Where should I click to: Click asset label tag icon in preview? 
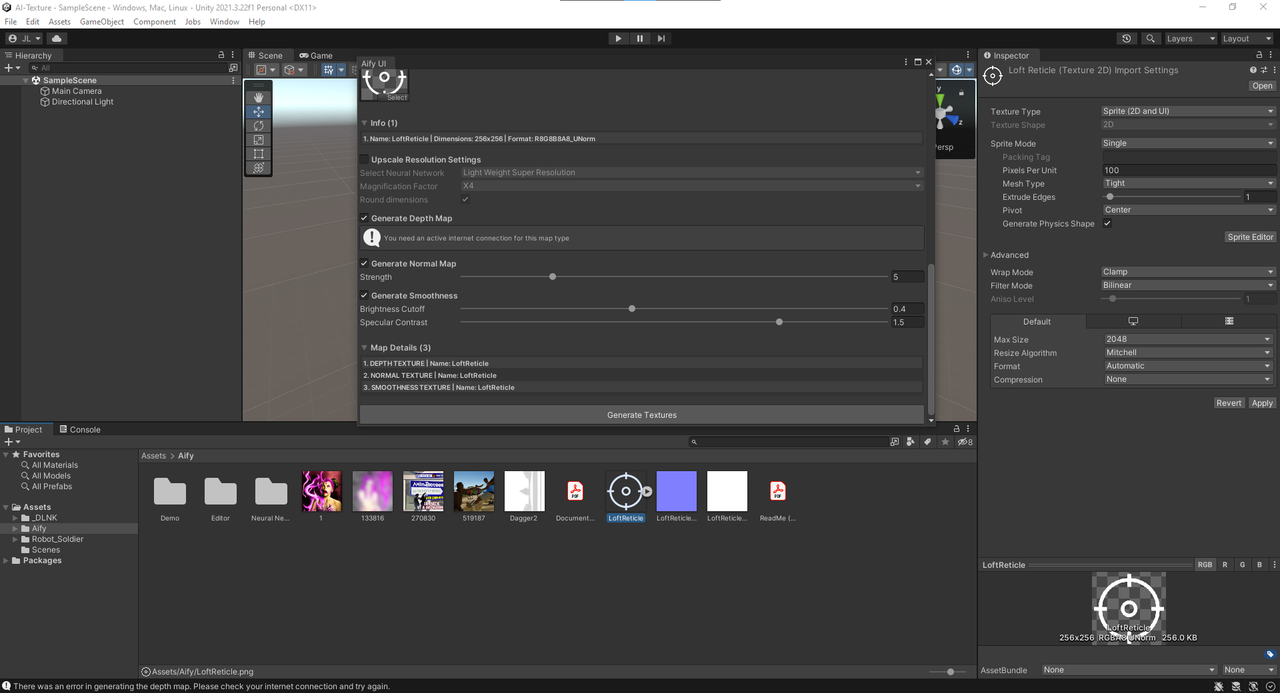click(1270, 654)
